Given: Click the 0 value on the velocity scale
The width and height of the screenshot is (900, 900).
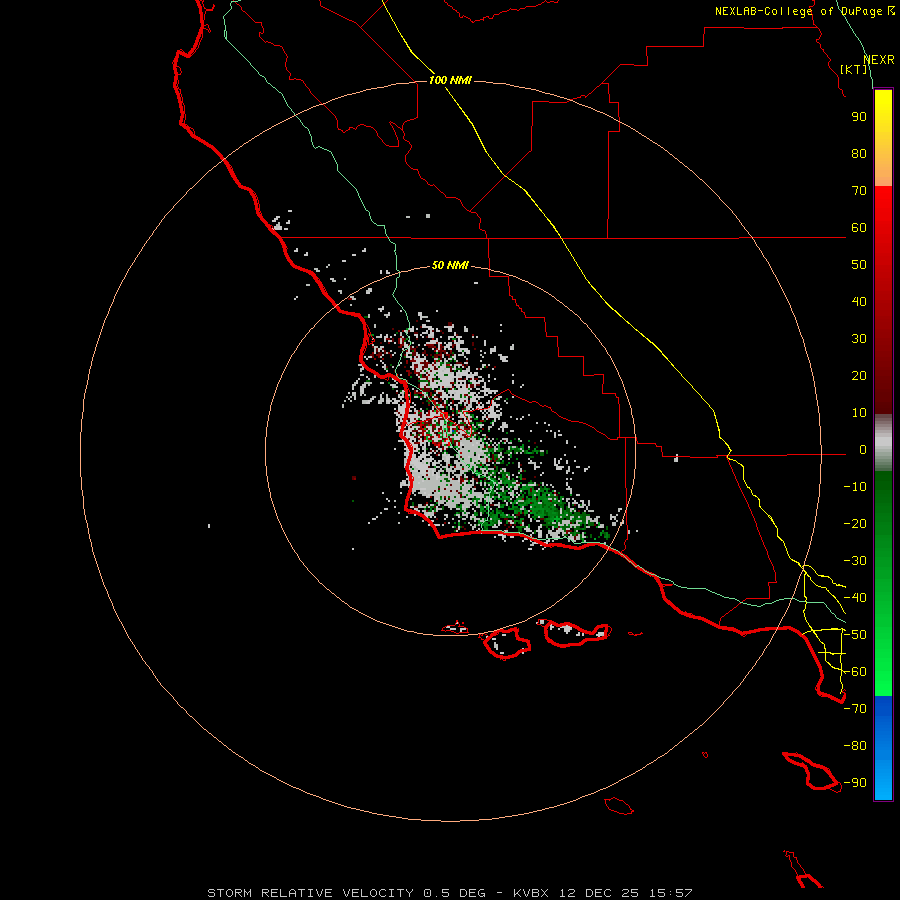Looking at the screenshot, I should 863,449.
